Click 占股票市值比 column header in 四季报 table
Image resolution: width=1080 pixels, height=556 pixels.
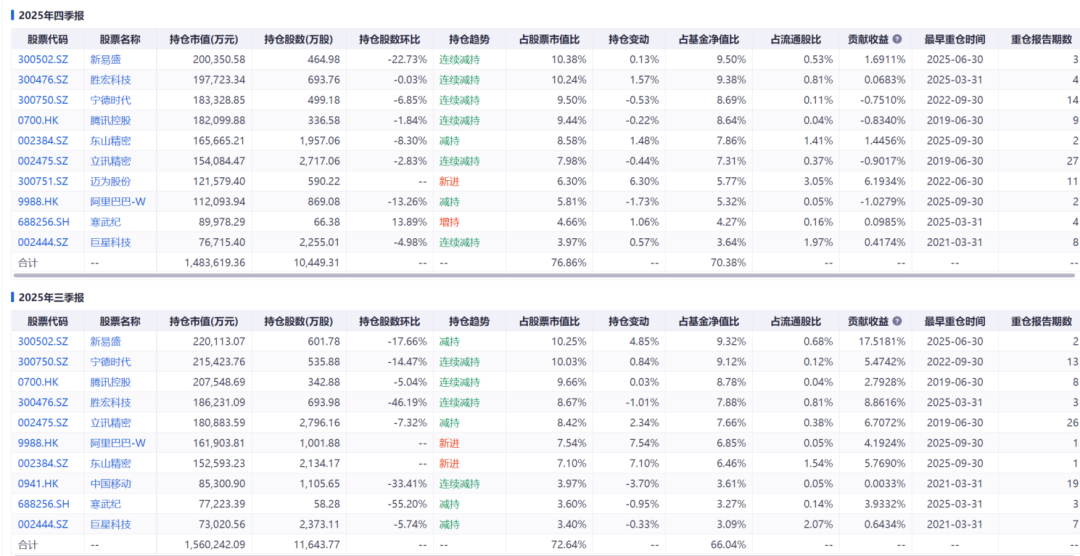[549, 40]
